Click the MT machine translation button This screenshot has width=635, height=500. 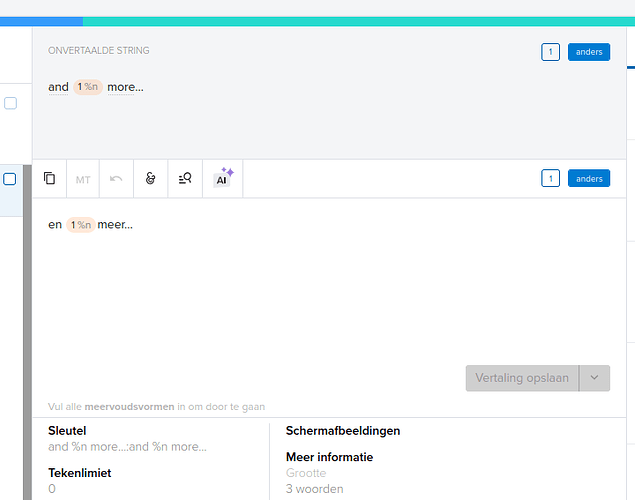[83, 180]
